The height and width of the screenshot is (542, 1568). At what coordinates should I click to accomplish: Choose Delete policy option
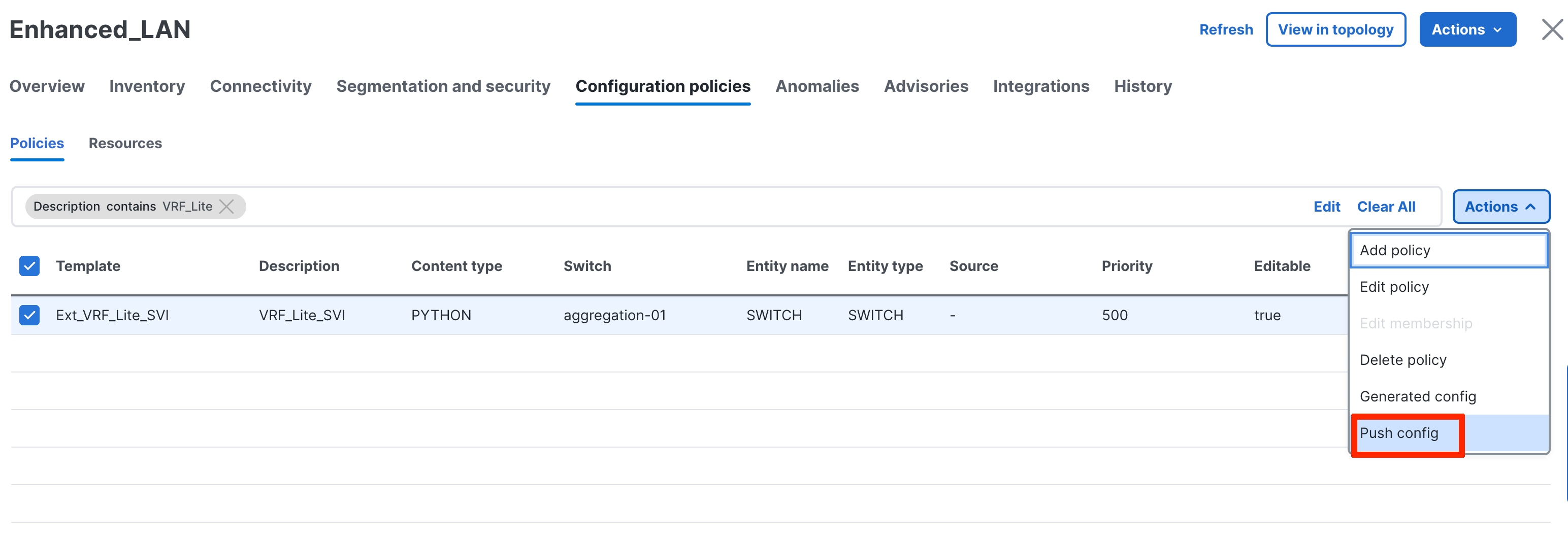1403,359
